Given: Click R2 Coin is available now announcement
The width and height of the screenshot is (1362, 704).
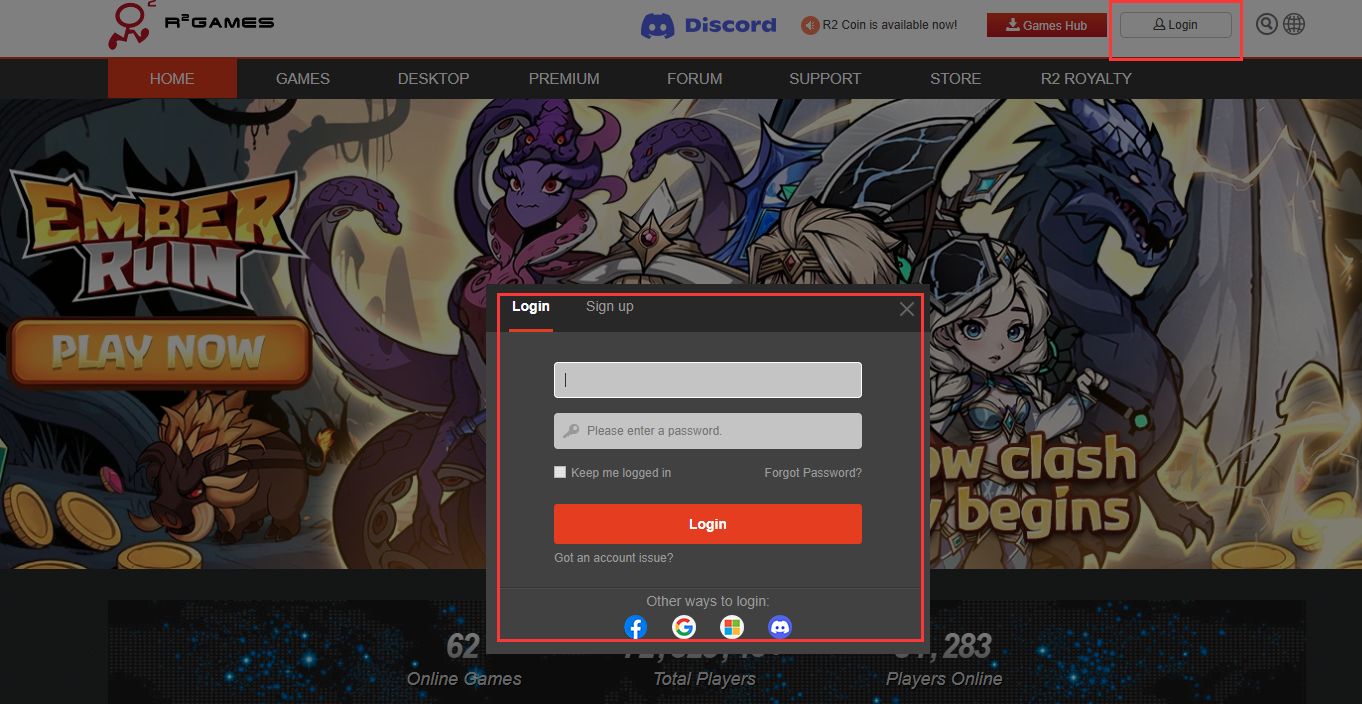Looking at the screenshot, I should pyautogui.click(x=880, y=25).
